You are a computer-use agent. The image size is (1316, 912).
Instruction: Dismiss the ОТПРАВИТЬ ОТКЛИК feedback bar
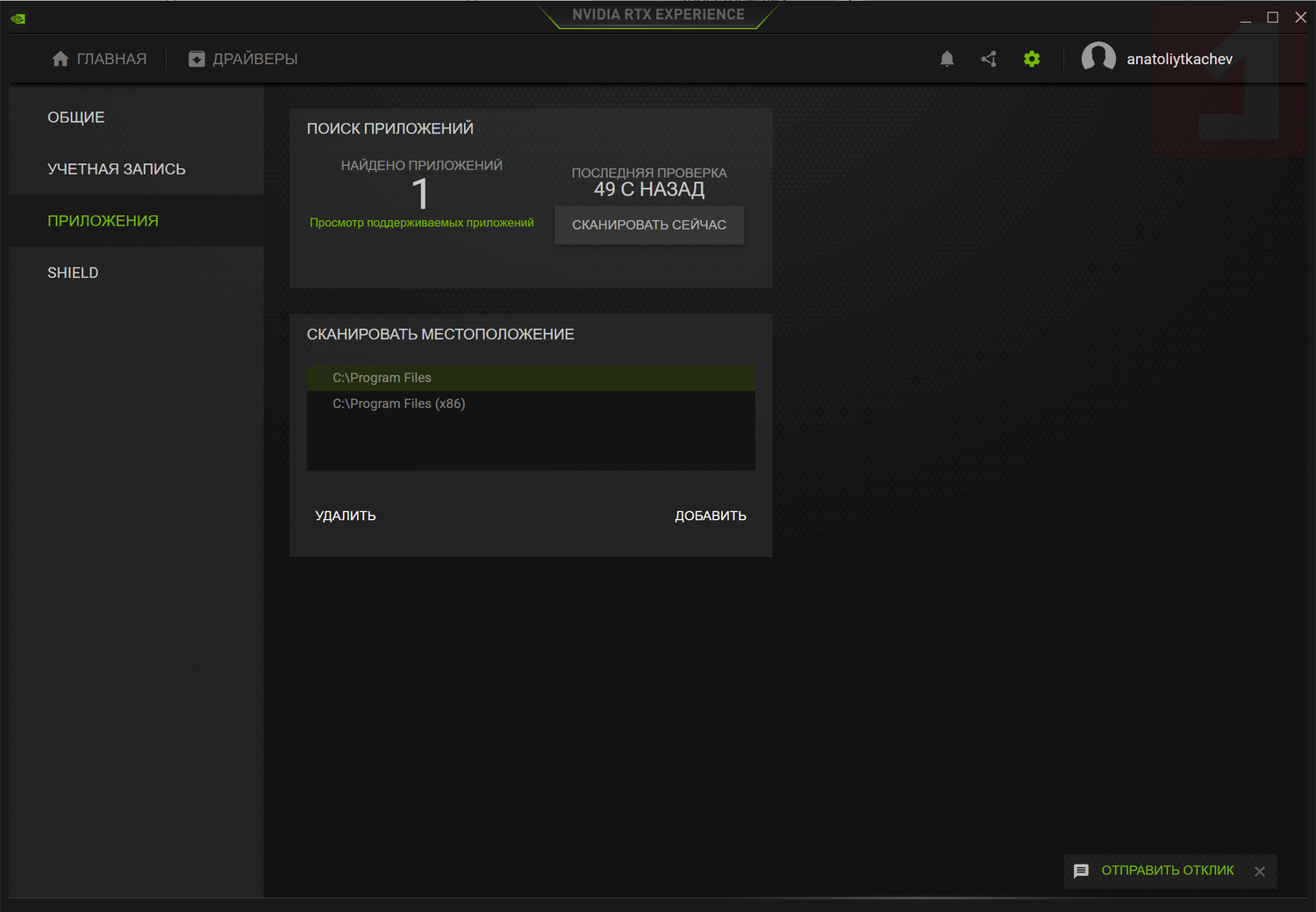[1260, 872]
